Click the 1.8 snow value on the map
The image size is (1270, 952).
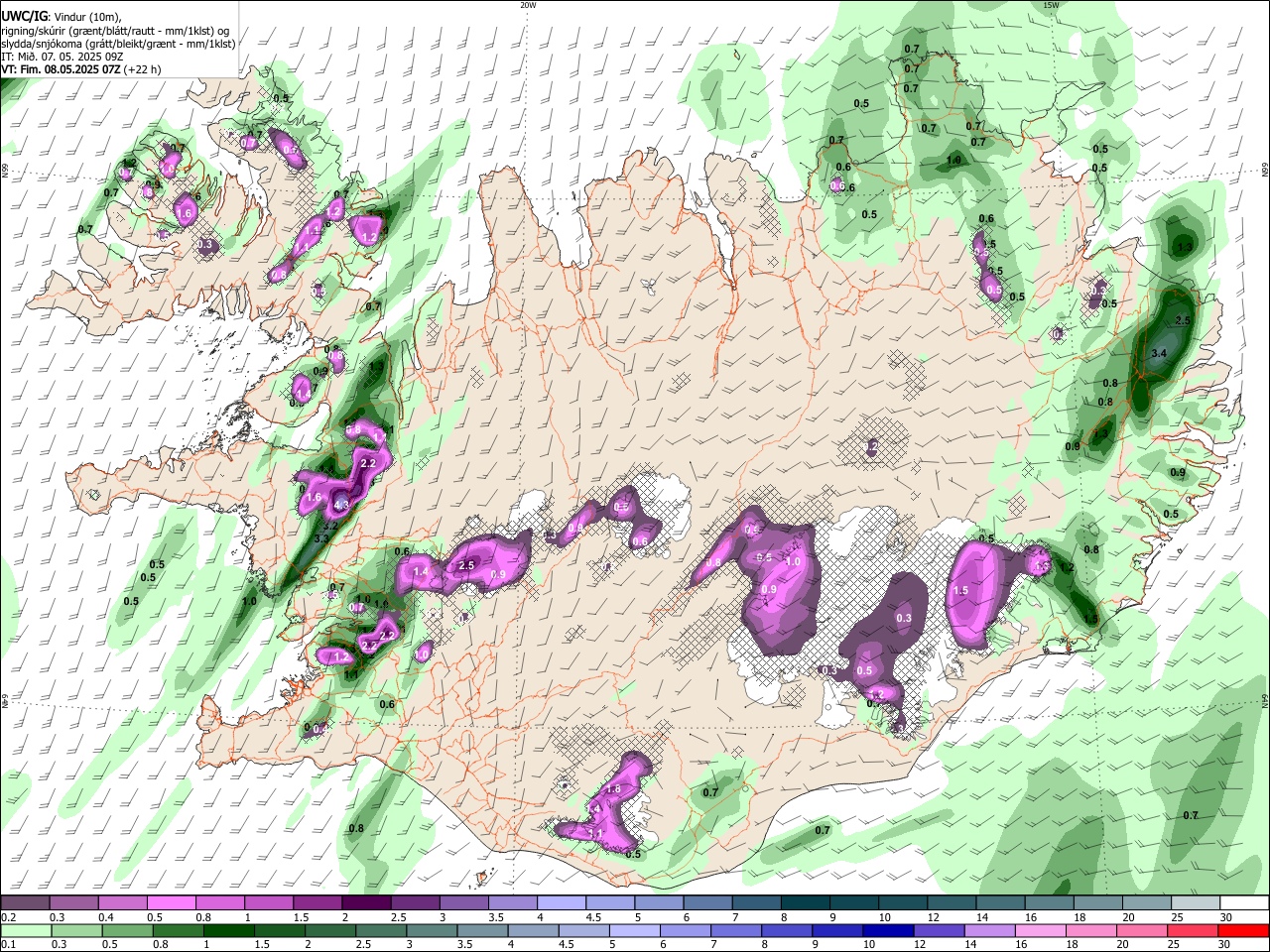click(613, 789)
